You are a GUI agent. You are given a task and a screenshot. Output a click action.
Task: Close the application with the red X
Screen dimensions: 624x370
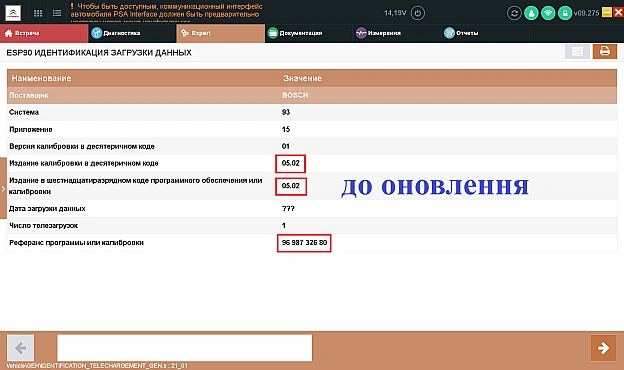[618, 12]
